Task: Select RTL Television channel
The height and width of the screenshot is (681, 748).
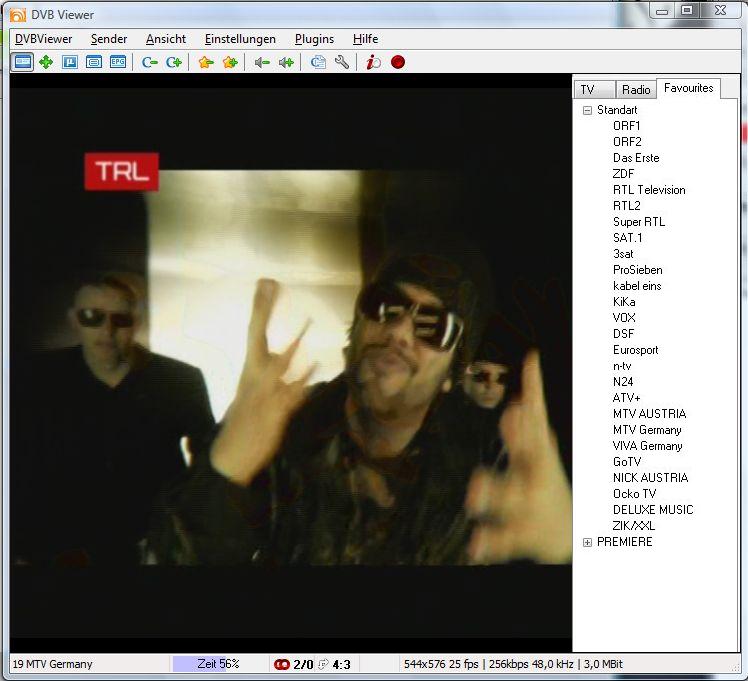Action: pos(649,190)
